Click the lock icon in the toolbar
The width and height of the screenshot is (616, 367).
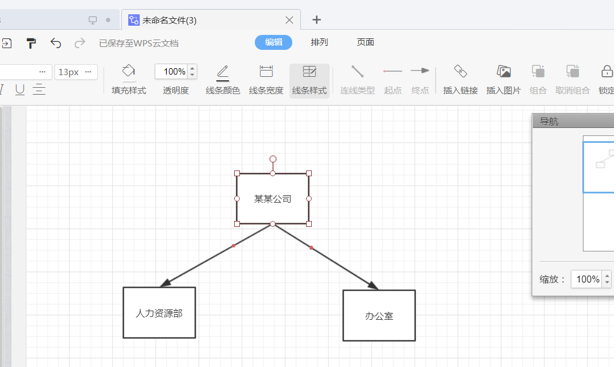pos(607,72)
